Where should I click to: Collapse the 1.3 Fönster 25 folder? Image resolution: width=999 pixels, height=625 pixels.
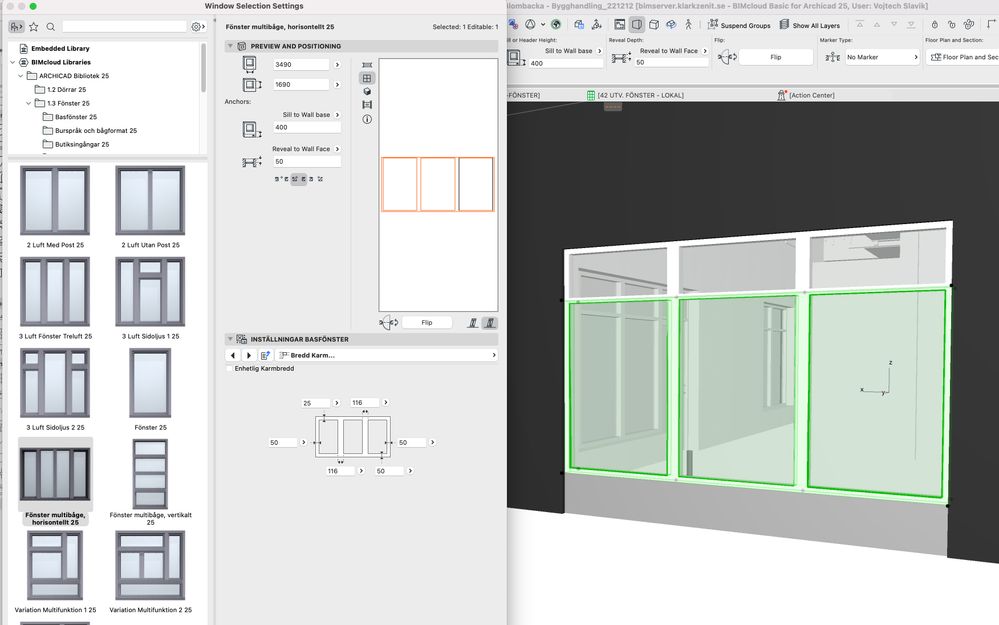(29, 103)
